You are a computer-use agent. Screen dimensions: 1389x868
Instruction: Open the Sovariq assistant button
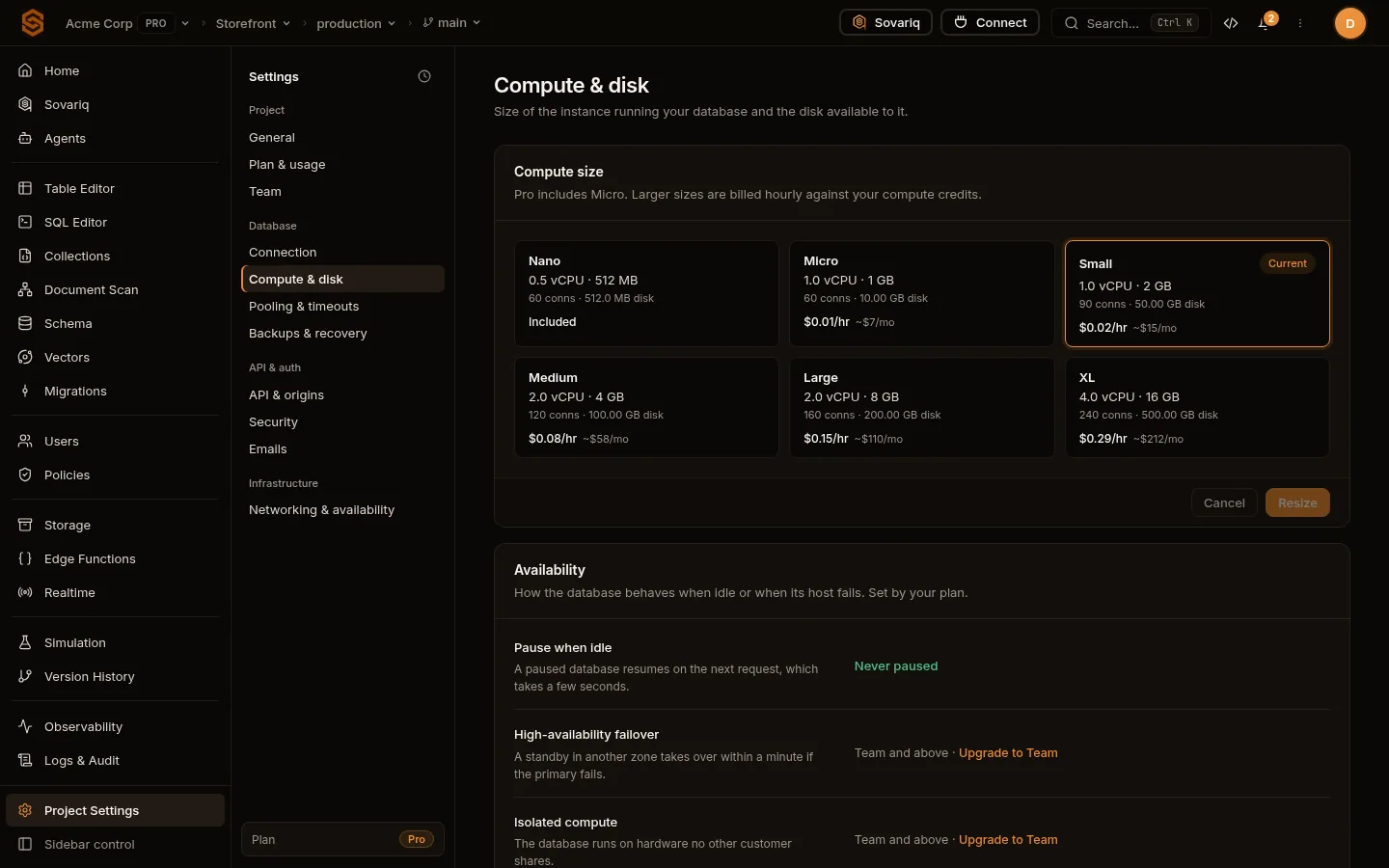tap(885, 22)
